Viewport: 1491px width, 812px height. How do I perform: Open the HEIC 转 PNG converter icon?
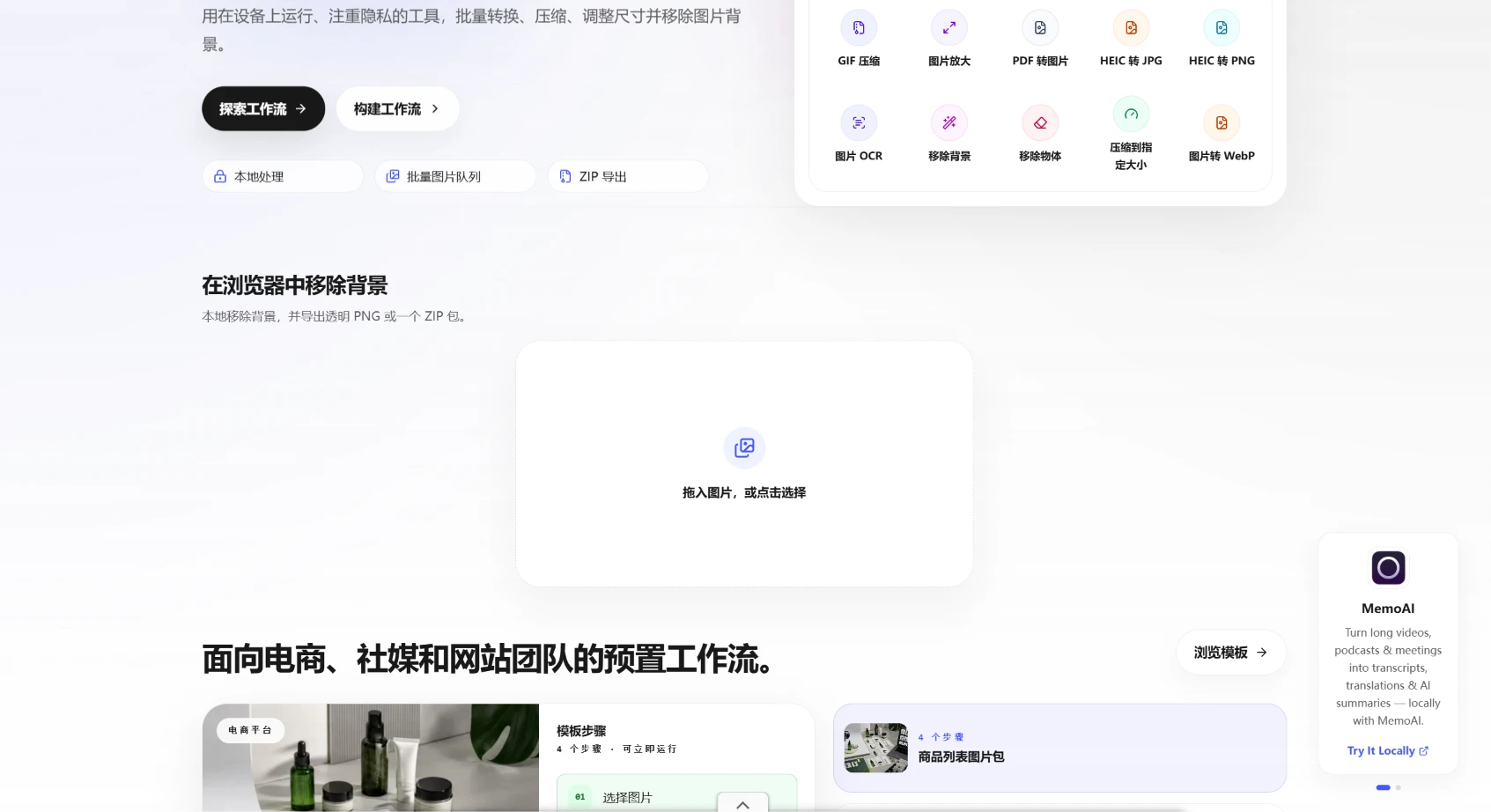[1222, 28]
